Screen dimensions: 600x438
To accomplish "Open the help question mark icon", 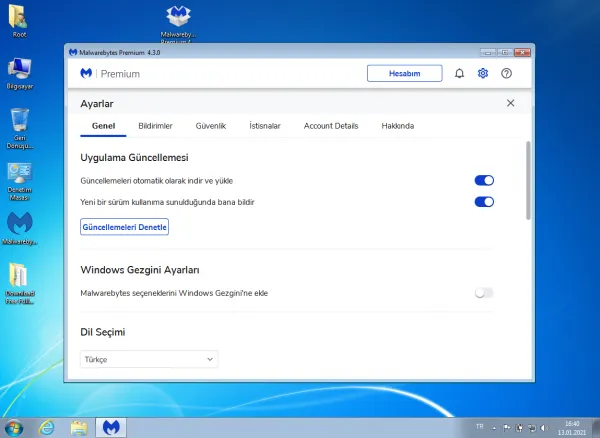I will point(506,73).
